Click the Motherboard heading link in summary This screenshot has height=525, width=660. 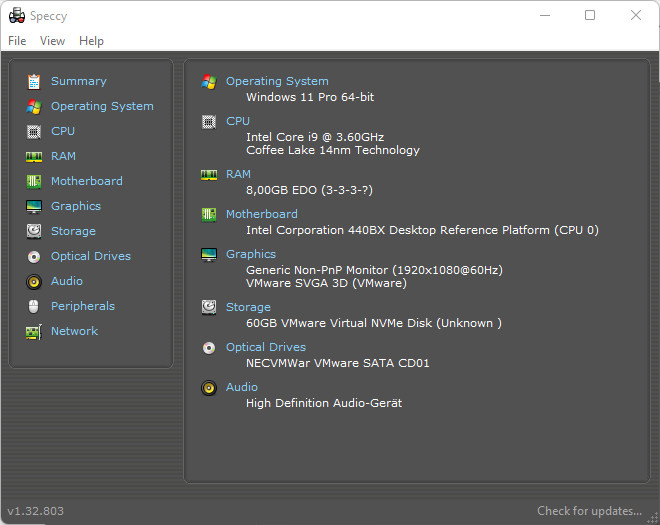pos(262,214)
